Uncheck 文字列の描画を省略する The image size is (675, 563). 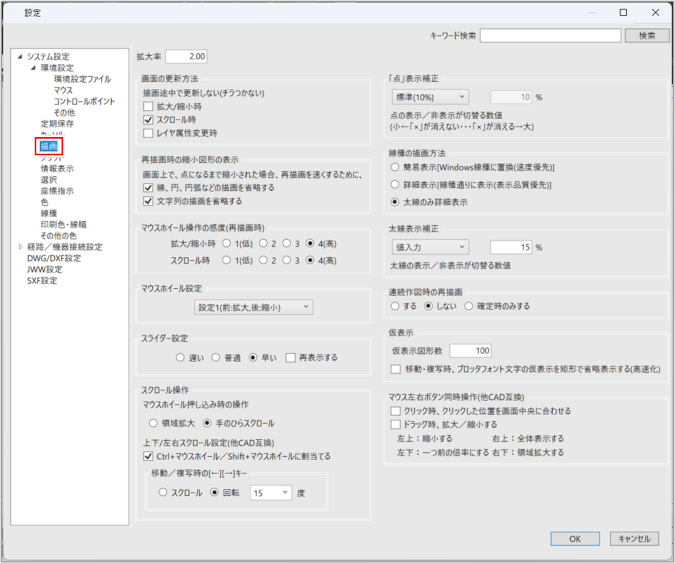(x=148, y=200)
